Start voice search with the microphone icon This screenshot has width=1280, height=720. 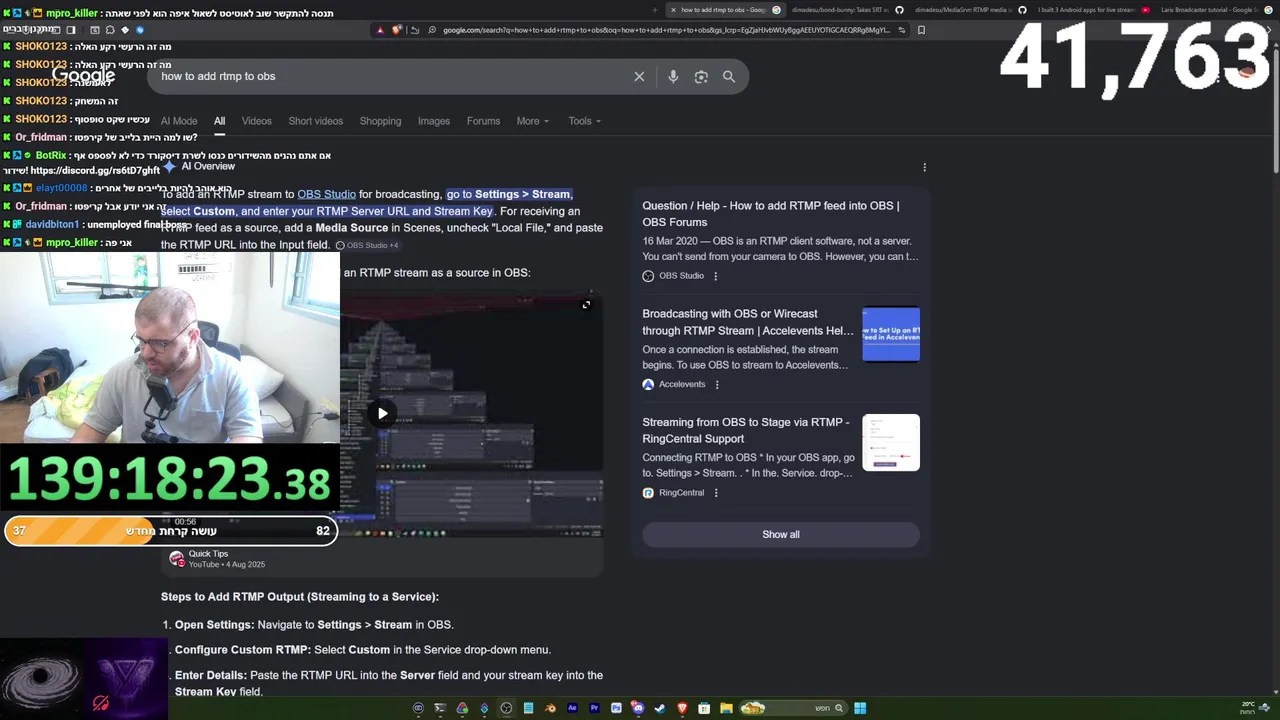(673, 76)
